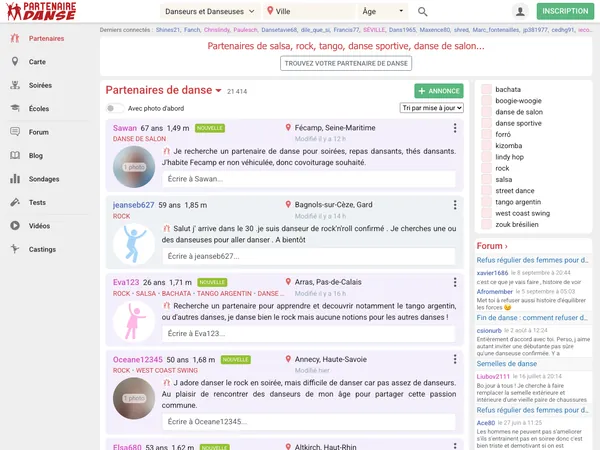Viewport: 600px width, 450px height.
Task: Check the rock filter
Action: click(x=486, y=168)
